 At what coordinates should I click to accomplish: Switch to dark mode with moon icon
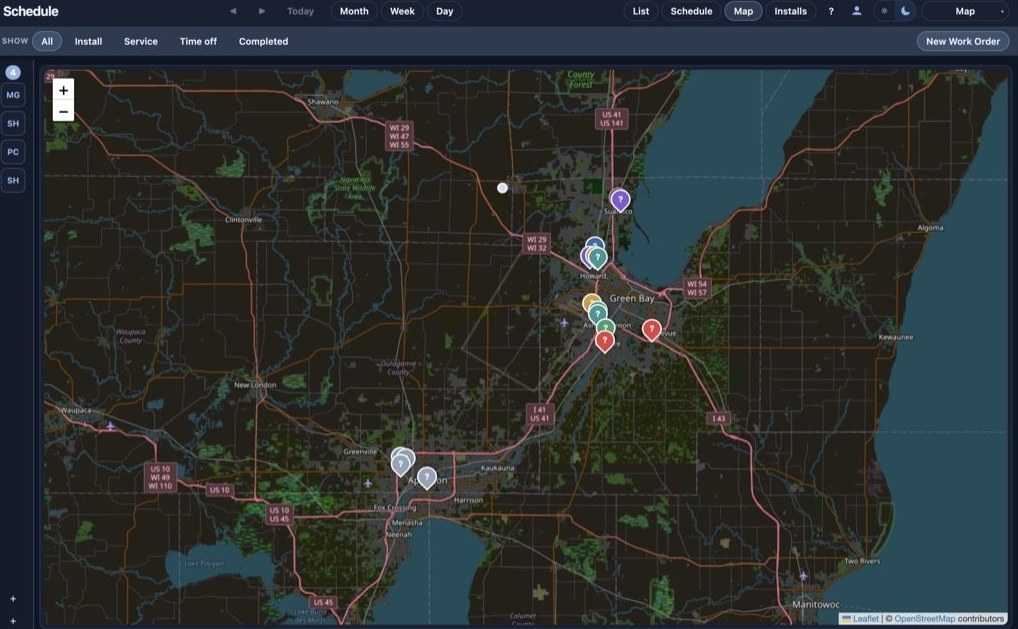pyautogui.click(x=905, y=11)
